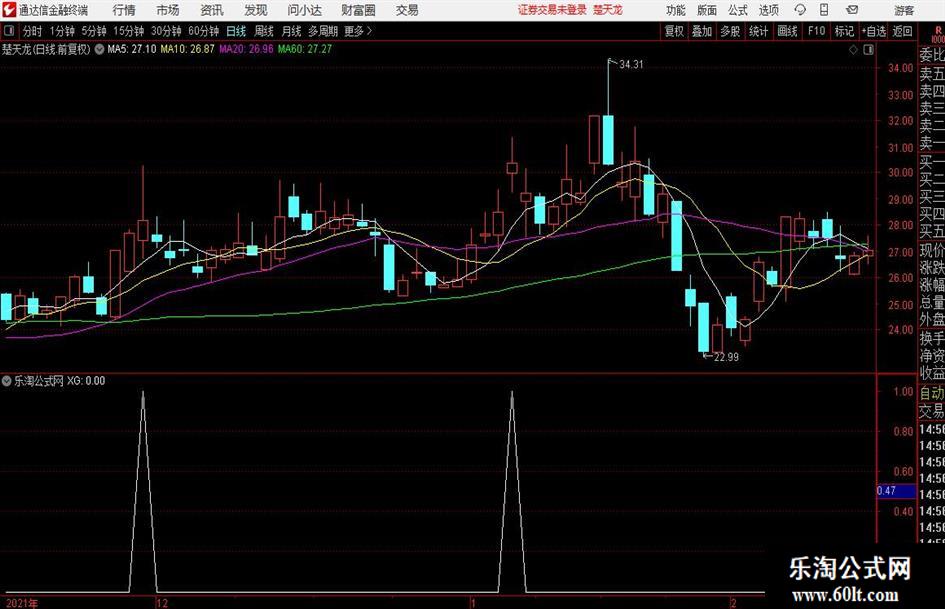Image resolution: width=945 pixels, height=609 pixels.
Task: Click the R 1000 indicator icon
Action: (x=938, y=34)
